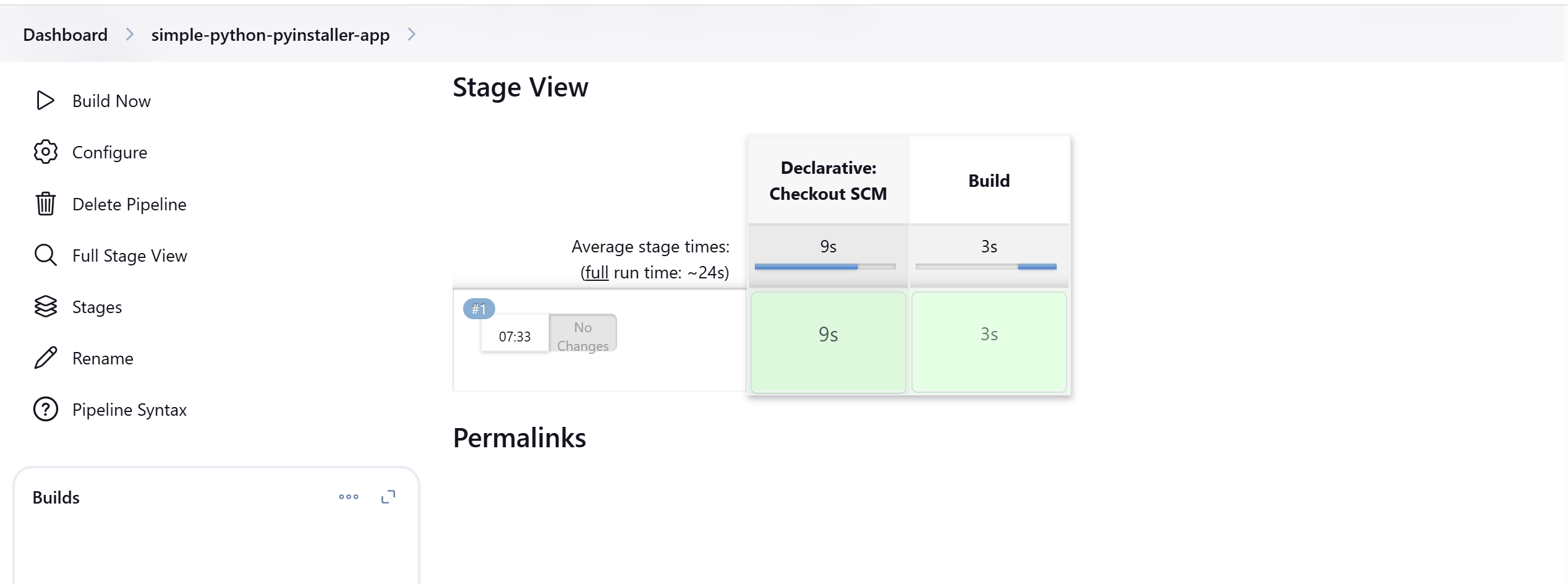Go to the Dashboard breadcrumb link
The height and width of the screenshot is (584, 1568).
pos(66,35)
